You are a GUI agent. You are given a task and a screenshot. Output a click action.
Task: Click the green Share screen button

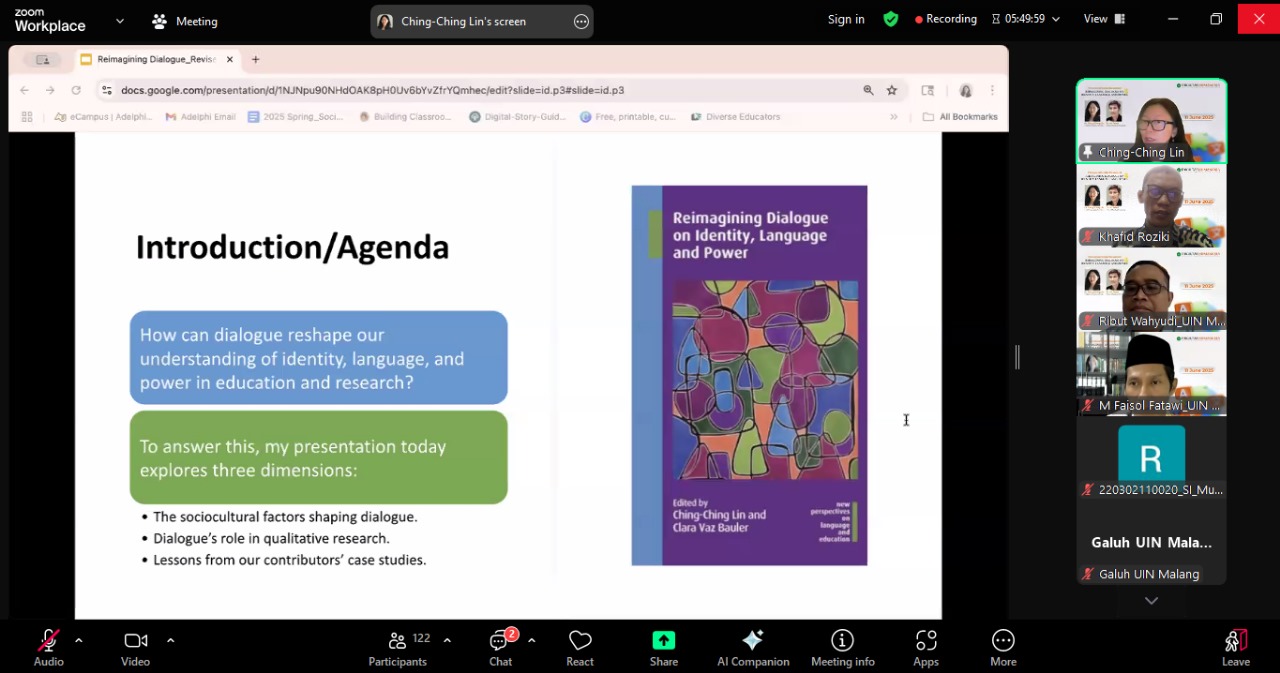(x=664, y=647)
